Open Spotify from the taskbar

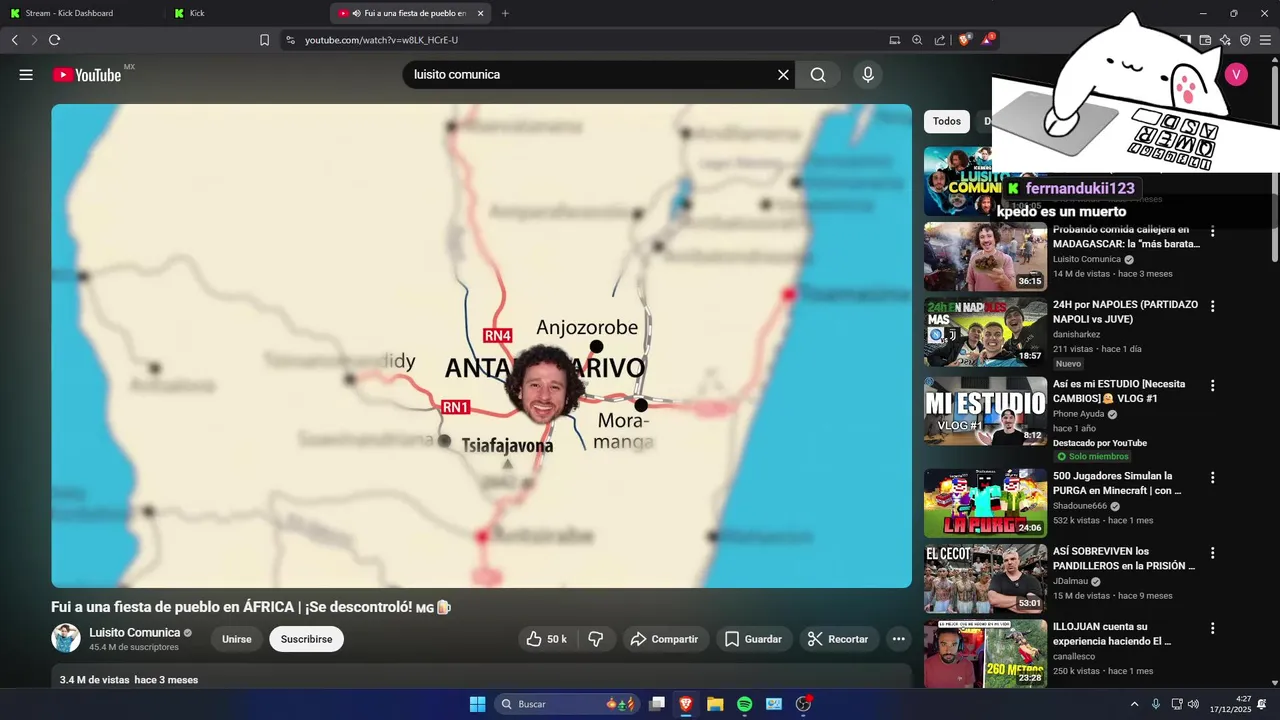pos(745,704)
